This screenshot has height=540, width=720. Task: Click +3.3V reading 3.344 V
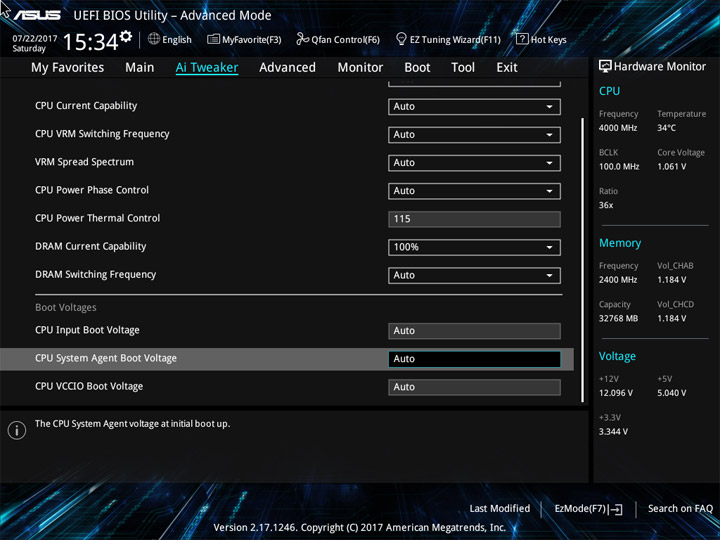(613, 432)
